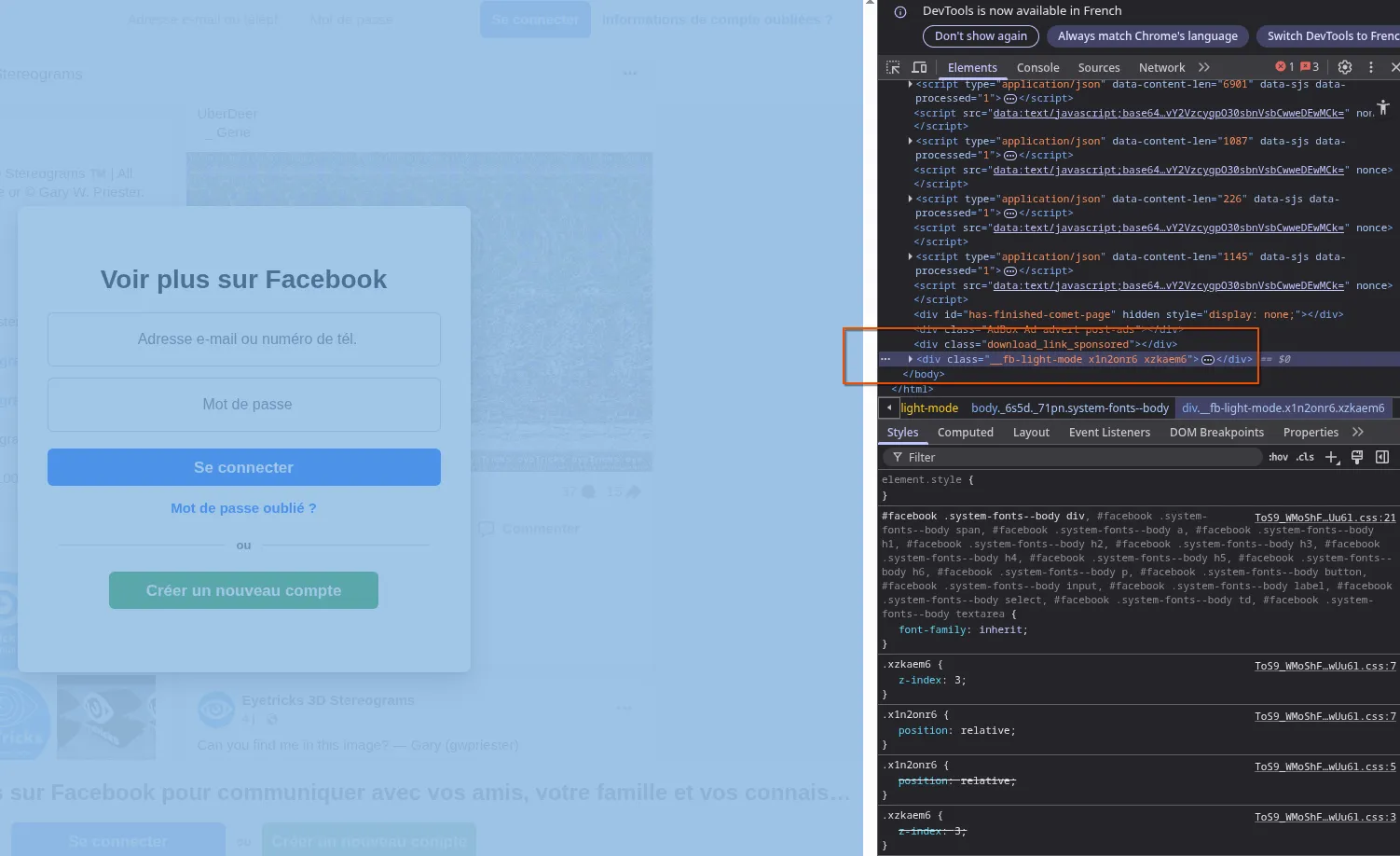Image resolution: width=1400 pixels, height=856 pixels.
Task: Toggle the .cls element classes panel
Action: pos(1305,457)
